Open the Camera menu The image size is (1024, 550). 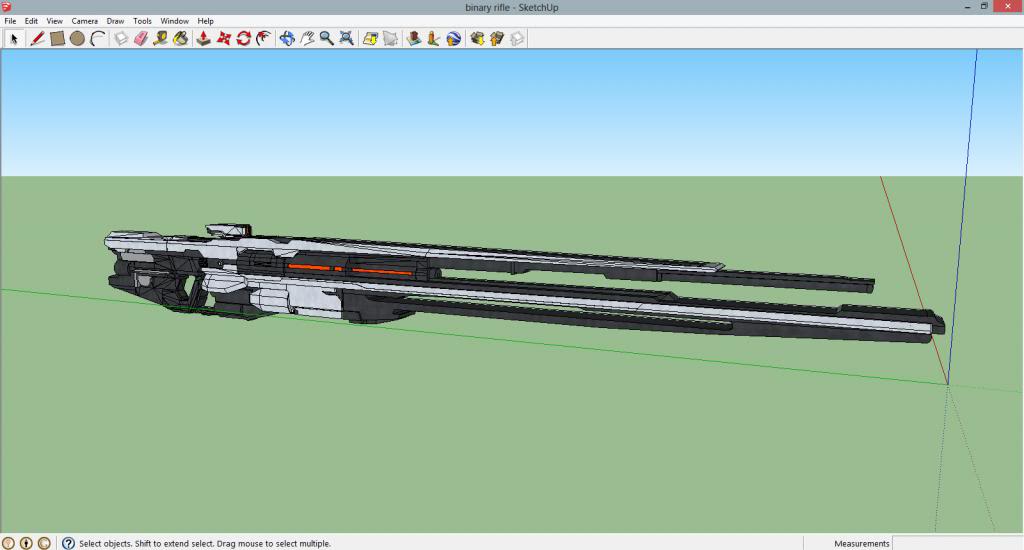click(x=85, y=21)
